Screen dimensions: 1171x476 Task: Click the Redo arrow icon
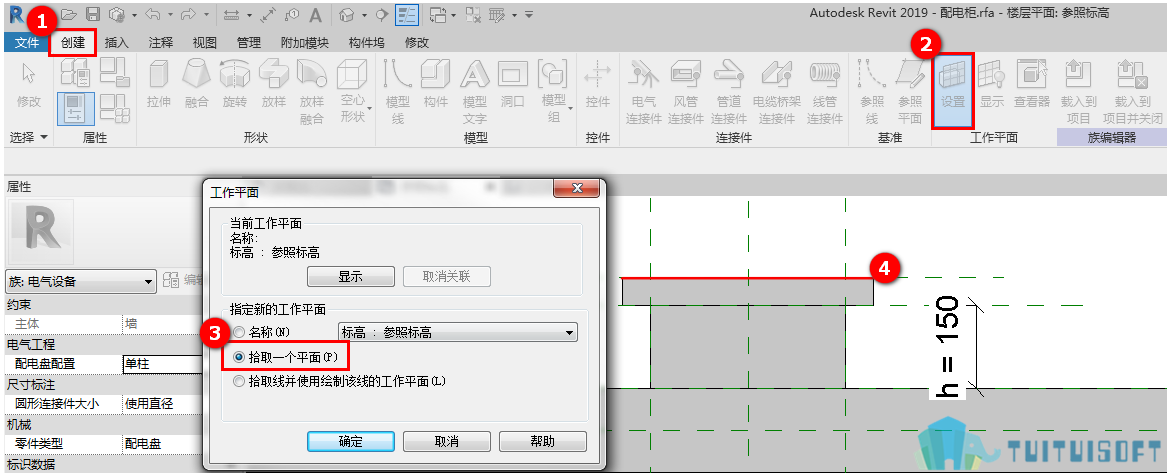pyautogui.click(x=188, y=13)
